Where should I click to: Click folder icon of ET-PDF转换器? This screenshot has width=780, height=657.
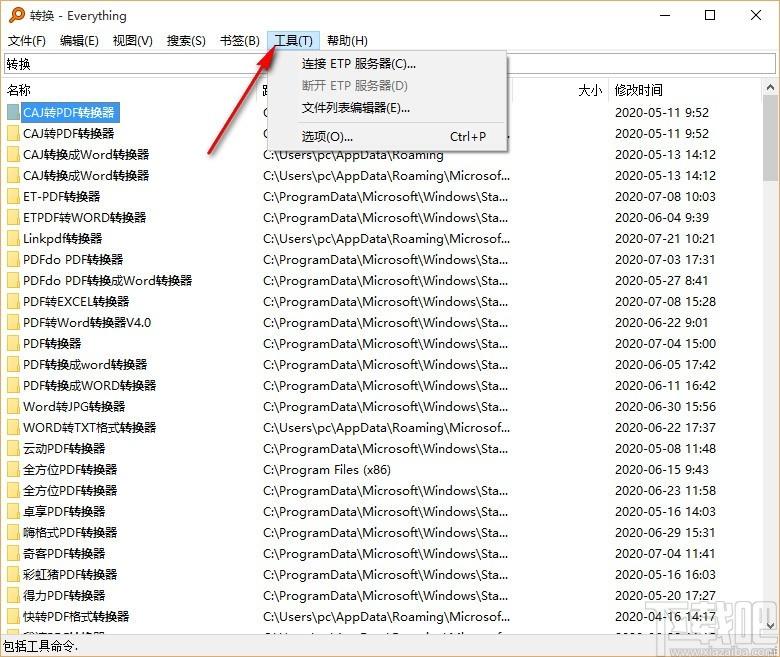(x=13, y=196)
